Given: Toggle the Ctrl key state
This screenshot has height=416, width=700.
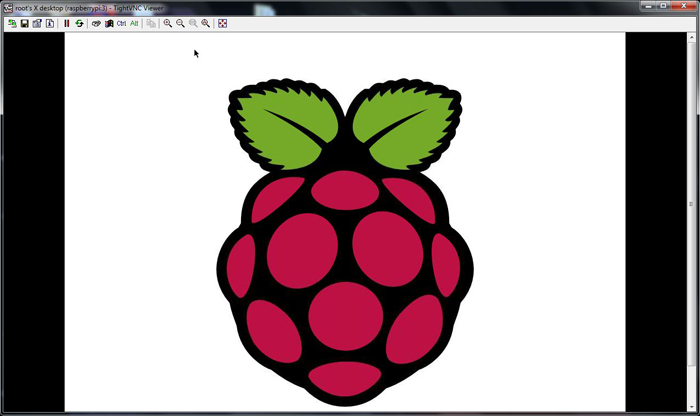Looking at the screenshot, I should (121, 24).
